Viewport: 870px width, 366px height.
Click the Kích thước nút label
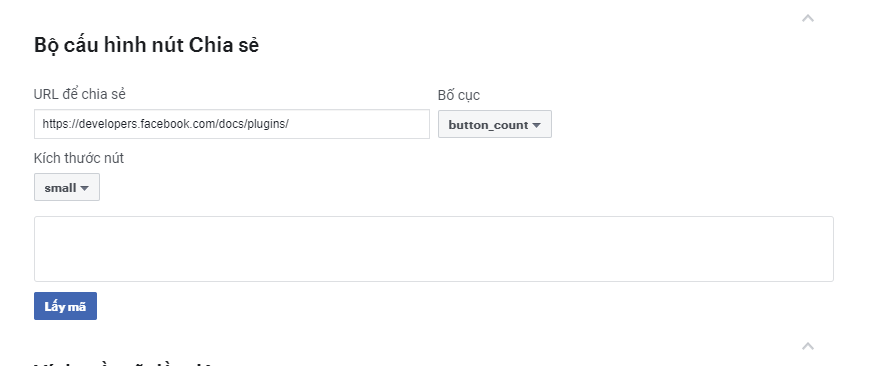point(79,158)
